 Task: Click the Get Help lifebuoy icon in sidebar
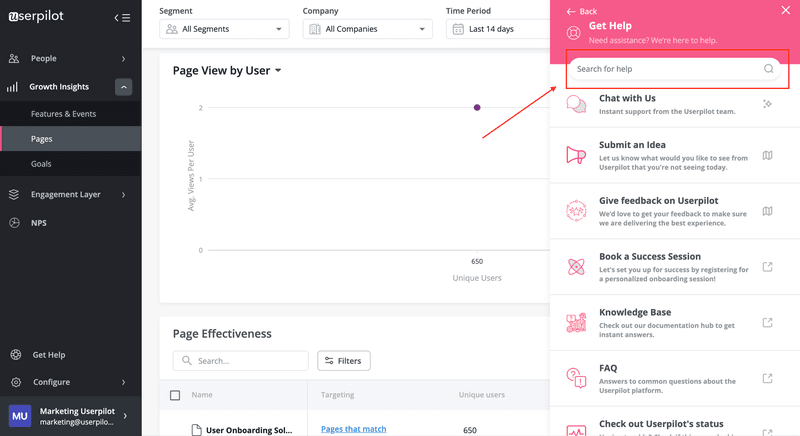(16, 354)
